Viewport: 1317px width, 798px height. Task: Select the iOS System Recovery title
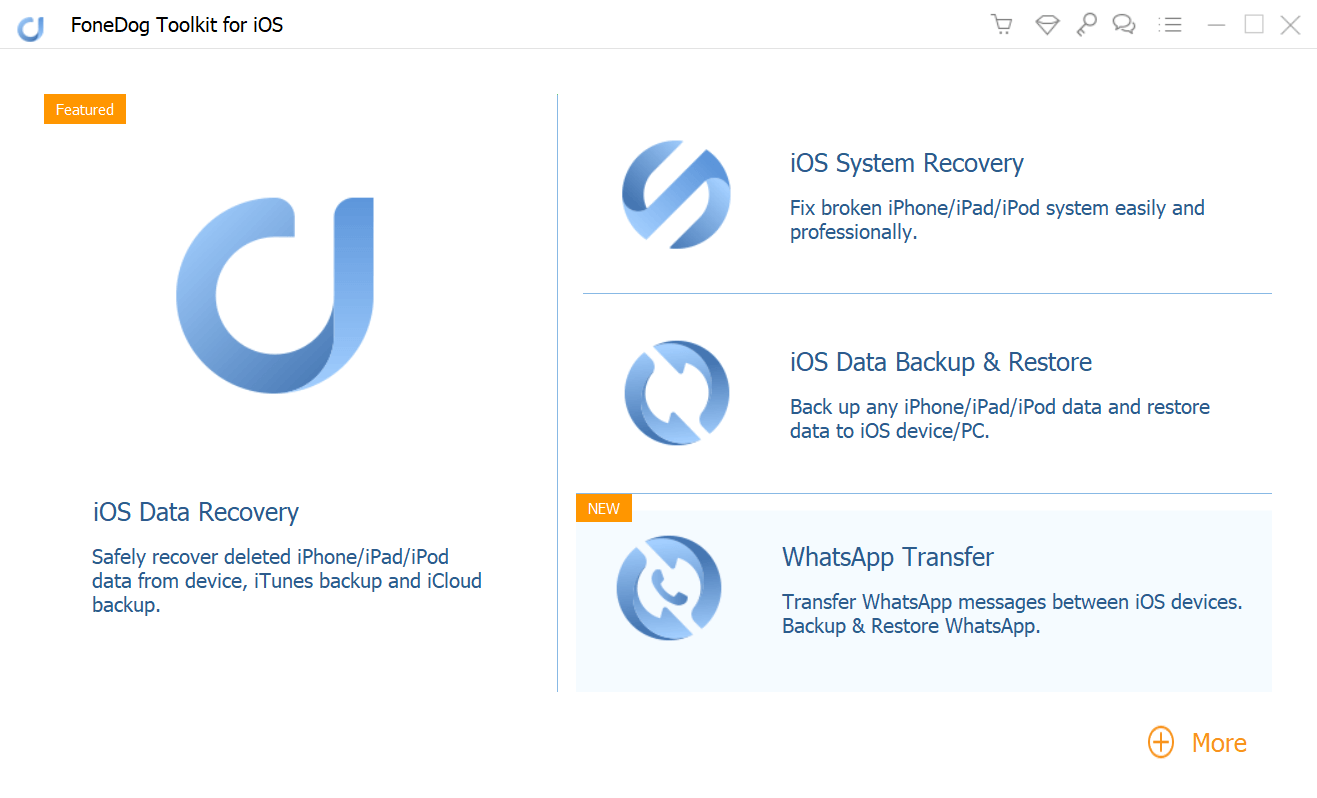click(x=907, y=163)
